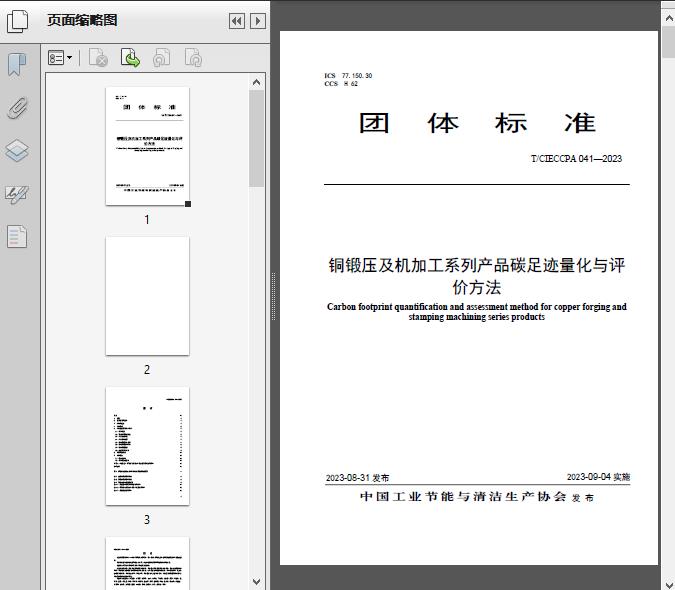Click the rotate pages clockwise icon
Image resolution: width=675 pixels, height=590 pixels.
pos(193,58)
